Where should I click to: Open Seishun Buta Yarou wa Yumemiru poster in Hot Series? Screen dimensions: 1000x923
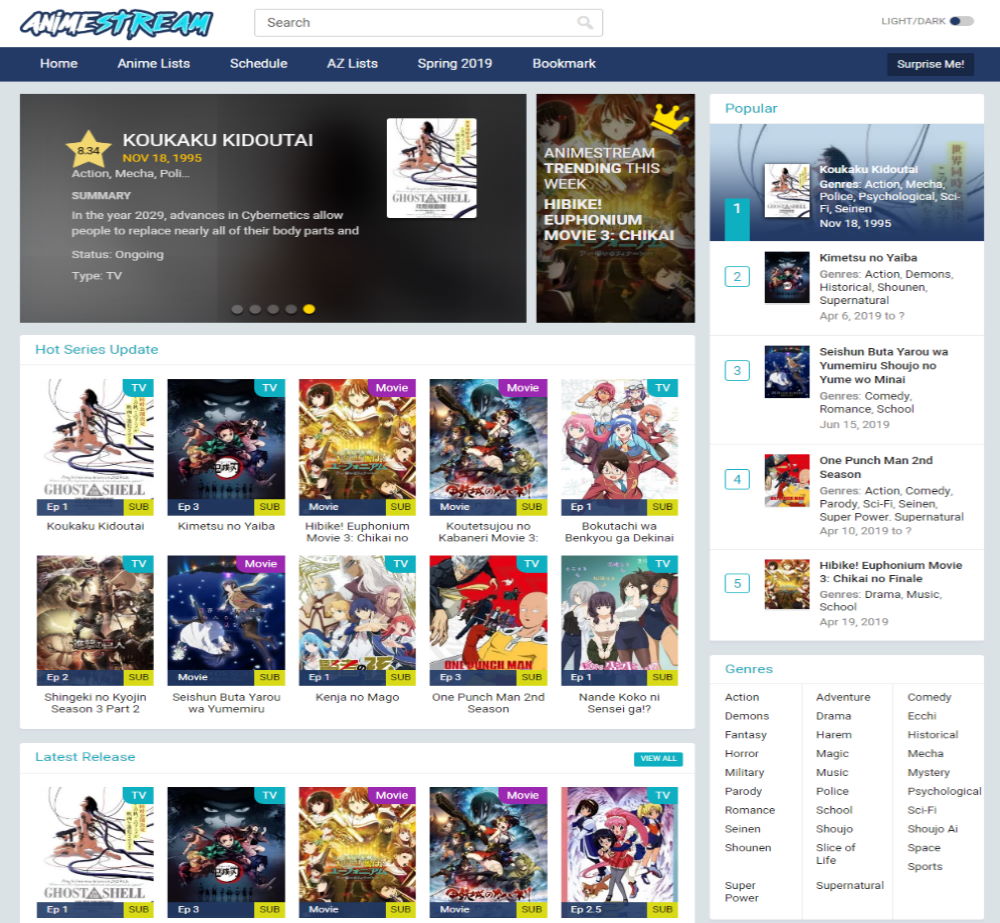[226, 621]
